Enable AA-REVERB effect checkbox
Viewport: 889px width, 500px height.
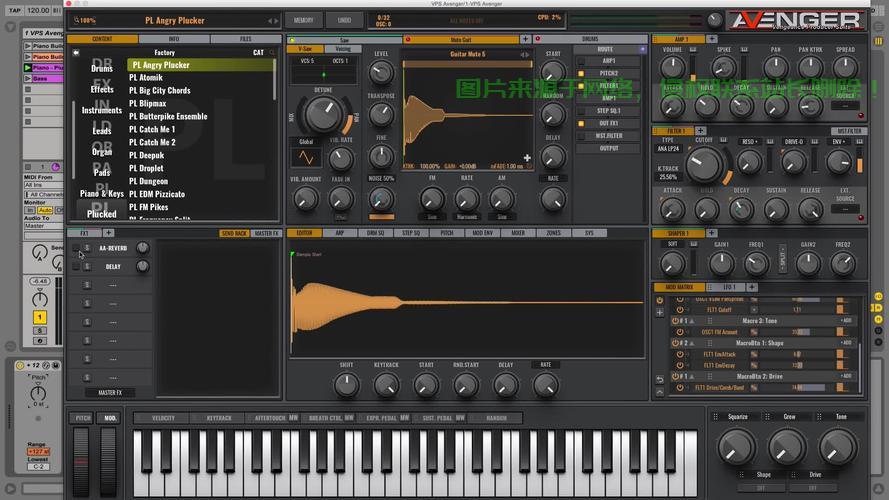pyautogui.click(x=75, y=248)
